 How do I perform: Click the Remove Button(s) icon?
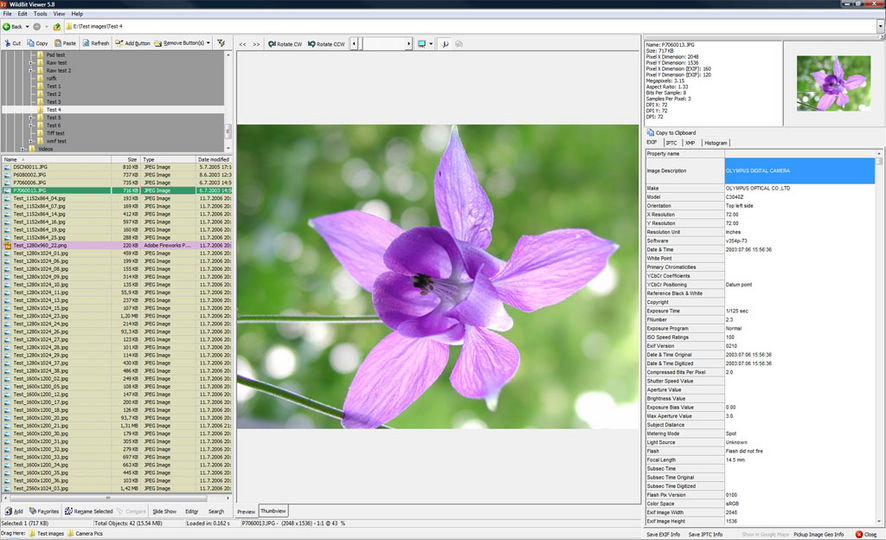pos(158,43)
